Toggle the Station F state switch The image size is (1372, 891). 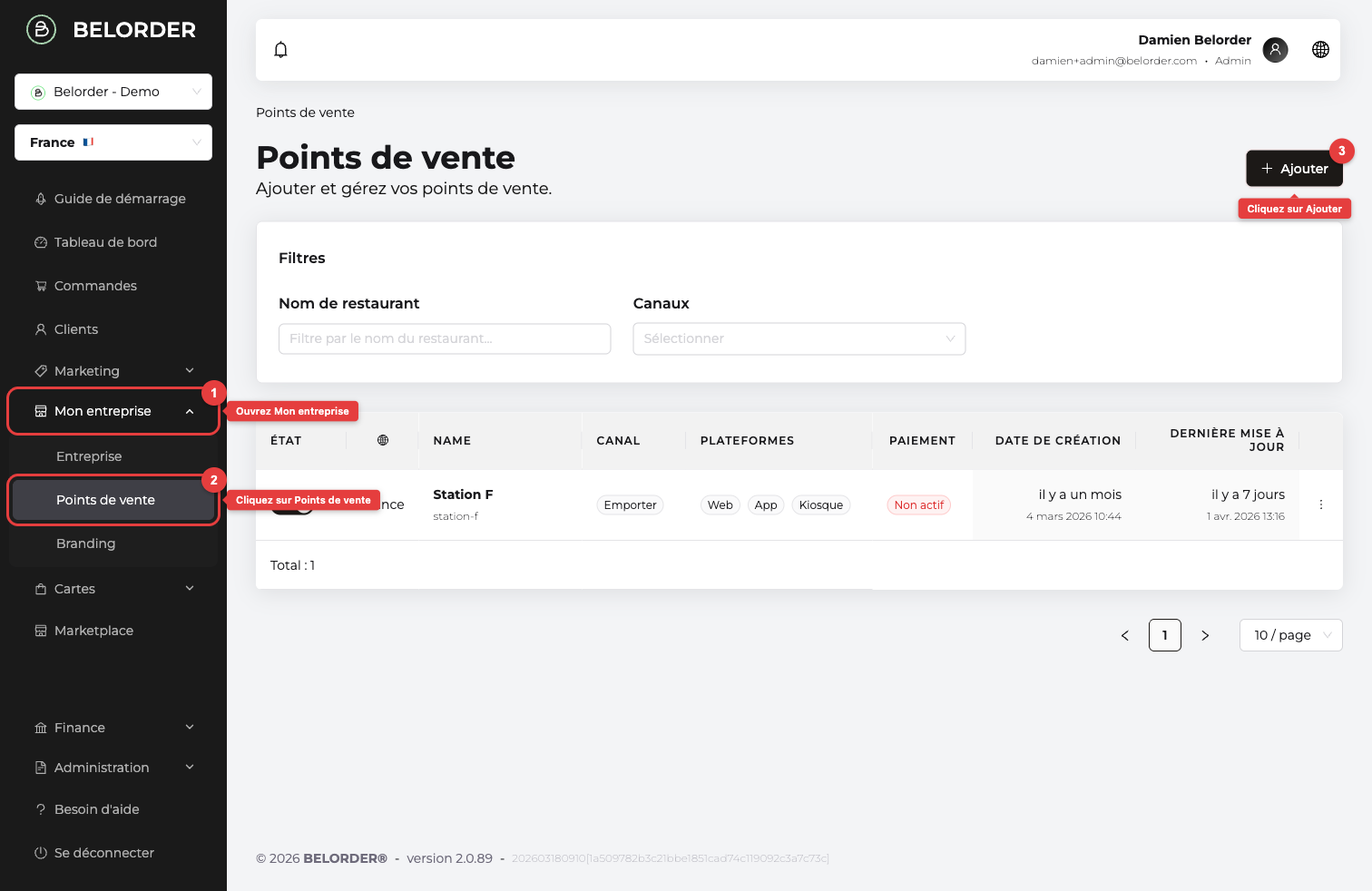[x=292, y=505]
